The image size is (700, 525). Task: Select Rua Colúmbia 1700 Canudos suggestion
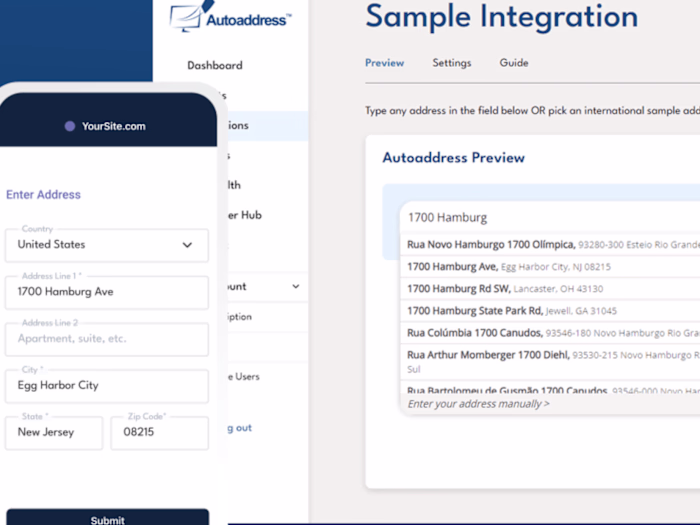(550, 333)
